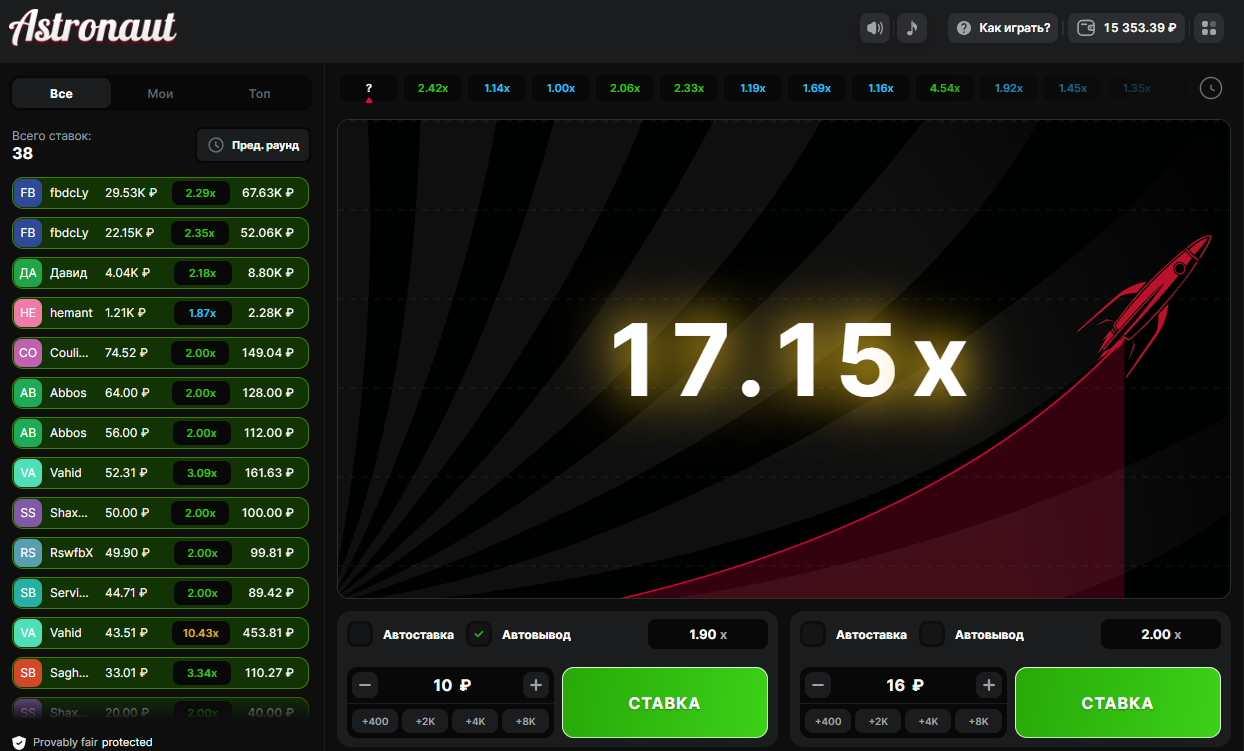Increase the 10 ₽ bet with plus

[x=536, y=685]
